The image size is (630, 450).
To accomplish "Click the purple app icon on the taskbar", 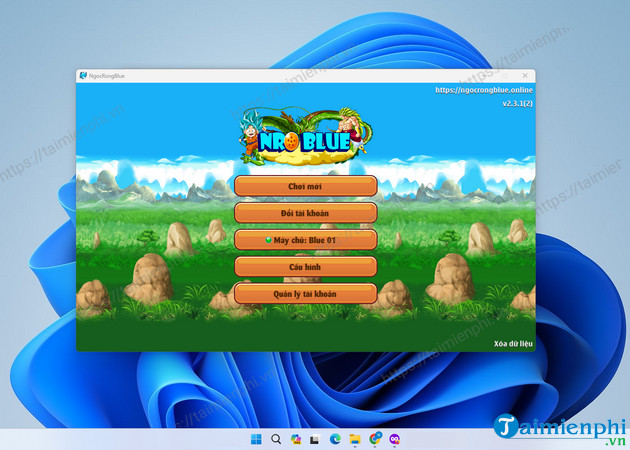I will pyautogui.click(x=395, y=439).
